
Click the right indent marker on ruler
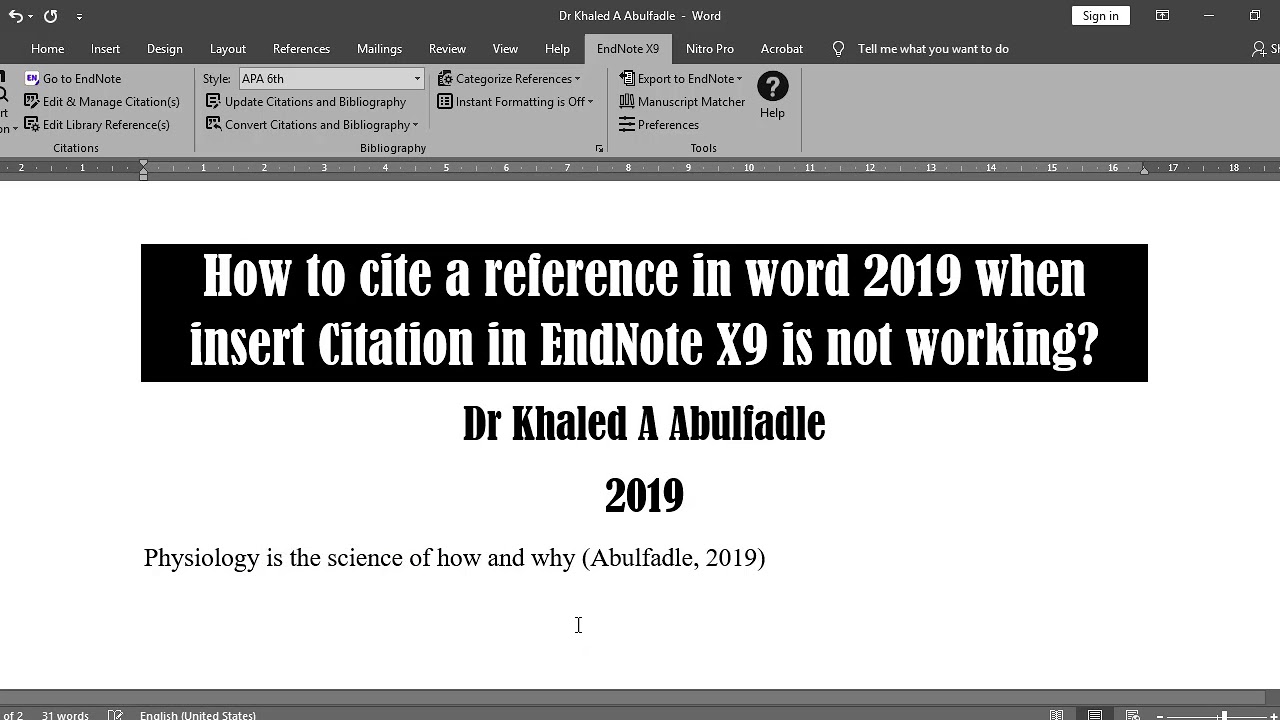(1144, 169)
